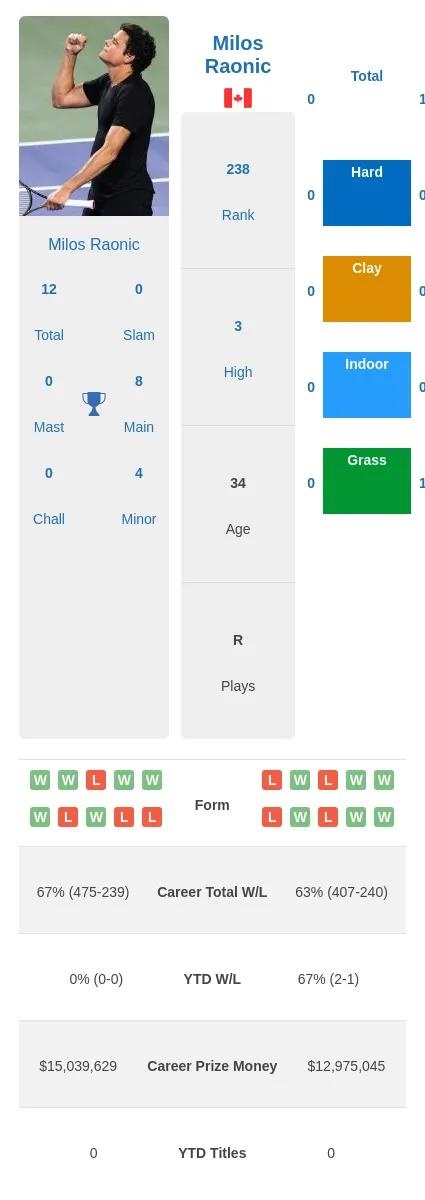Click the Career Prize Money row label

(212, 1066)
